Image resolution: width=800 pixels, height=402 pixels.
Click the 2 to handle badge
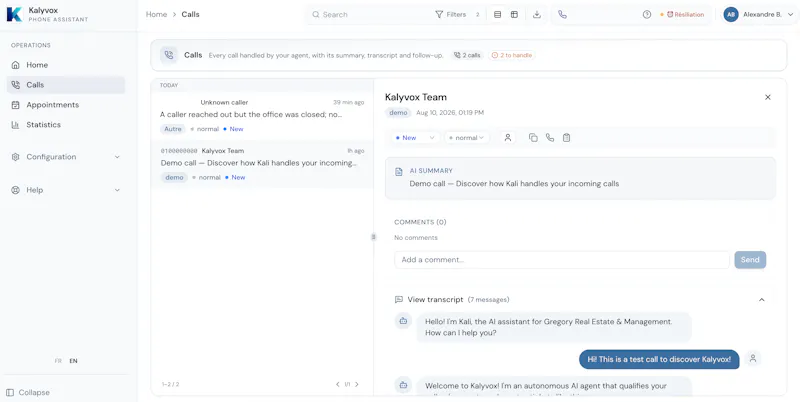coord(512,55)
